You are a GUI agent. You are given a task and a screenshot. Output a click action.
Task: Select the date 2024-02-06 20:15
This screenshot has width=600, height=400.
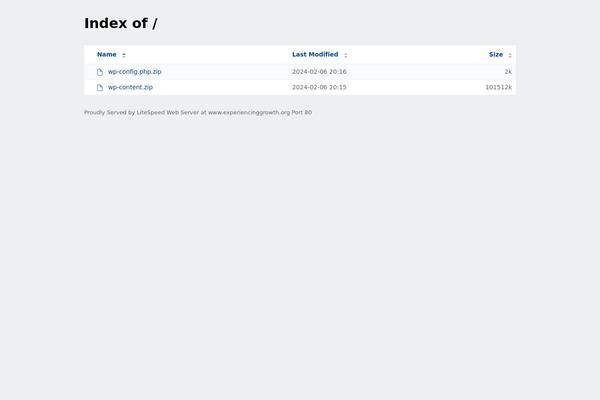(x=319, y=87)
